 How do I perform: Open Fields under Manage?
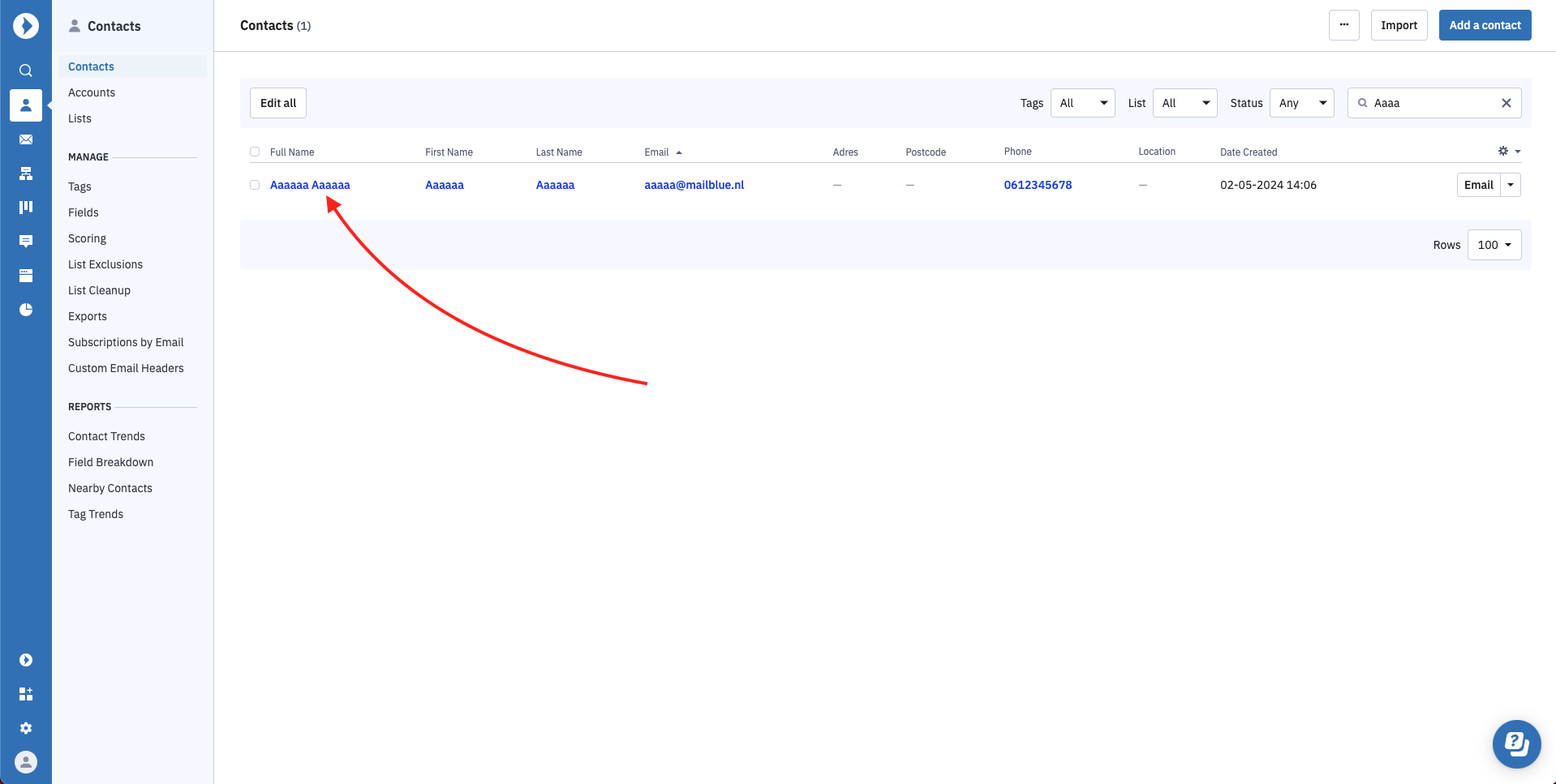click(x=84, y=212)
